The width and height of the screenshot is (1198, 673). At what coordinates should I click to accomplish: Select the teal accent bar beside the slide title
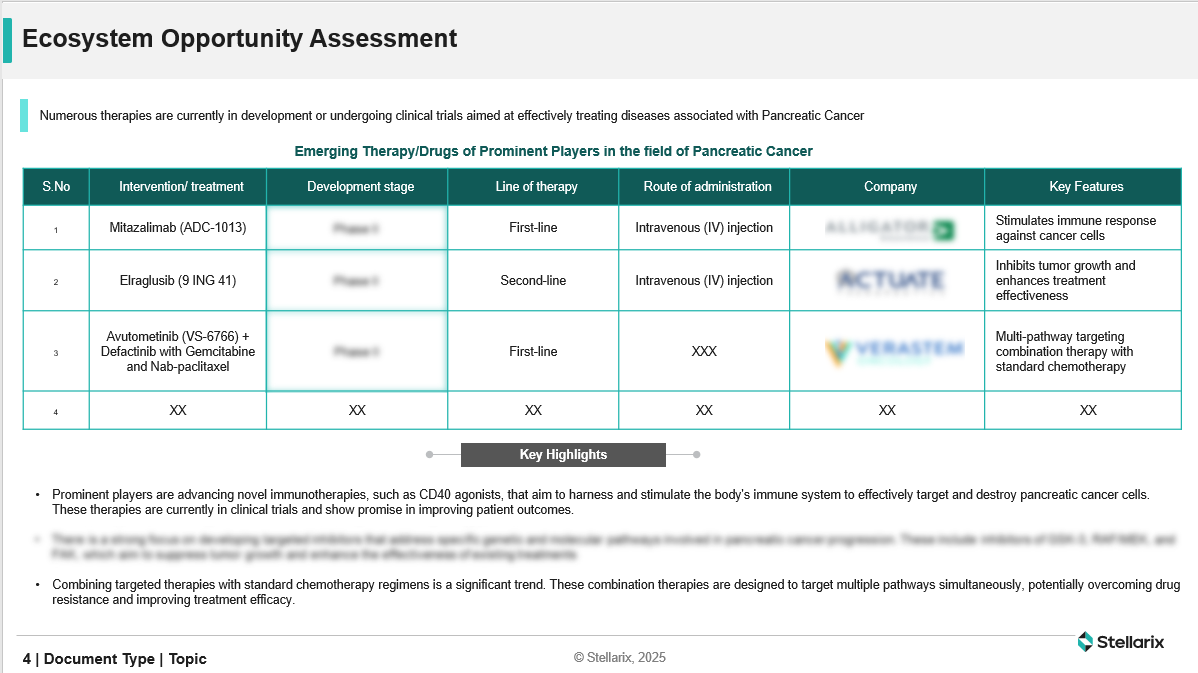[x=10, y=39]
